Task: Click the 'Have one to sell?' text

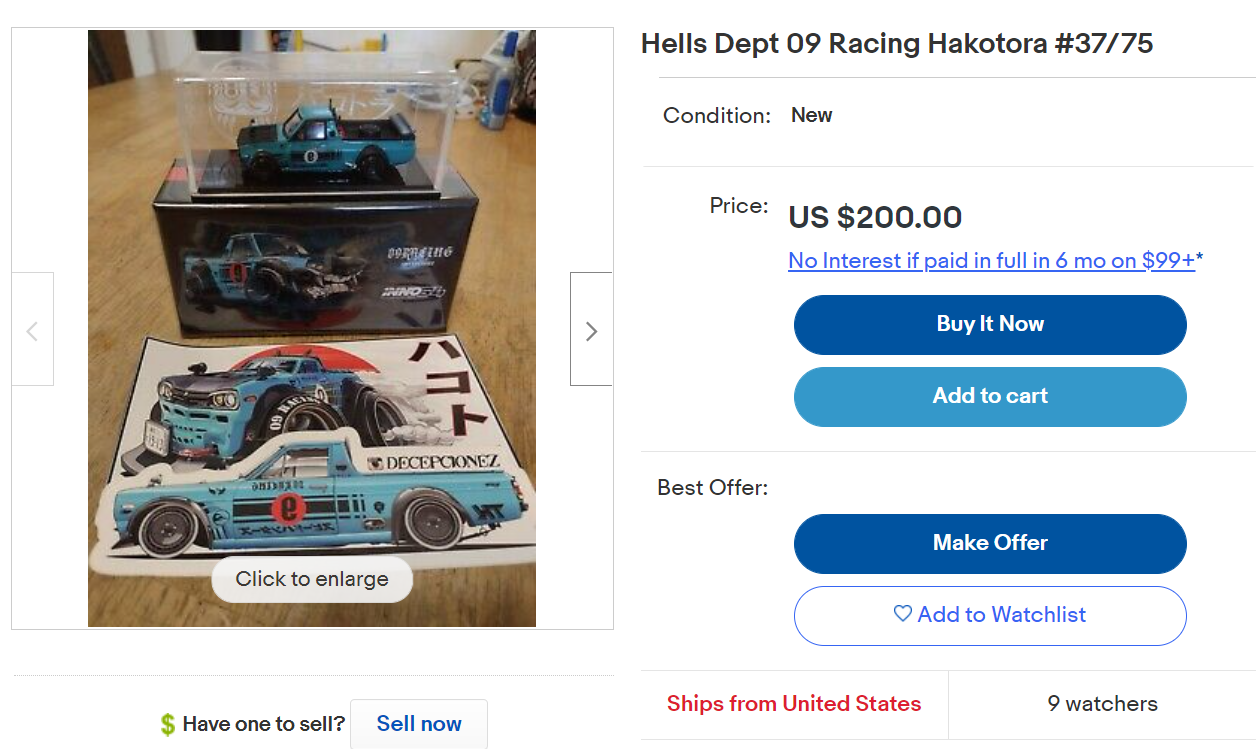Action: pos(264,724)
